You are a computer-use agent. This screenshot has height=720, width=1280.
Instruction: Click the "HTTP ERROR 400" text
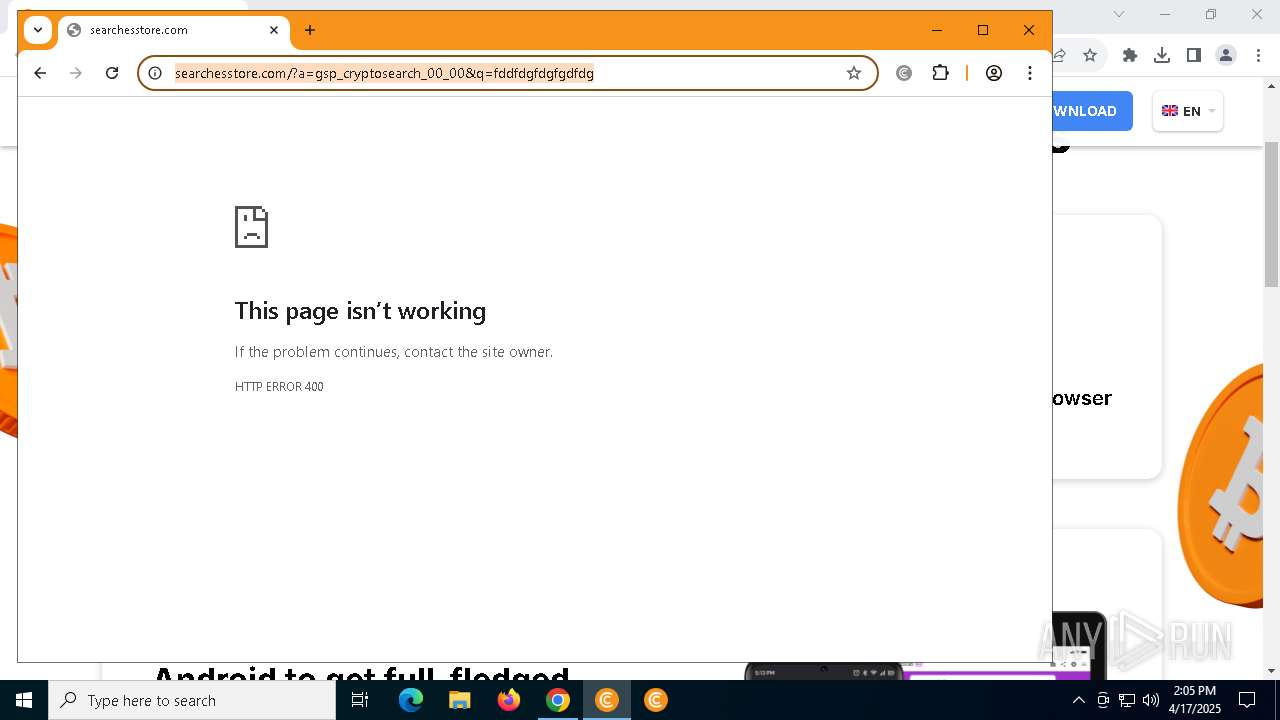pos(279,387)
